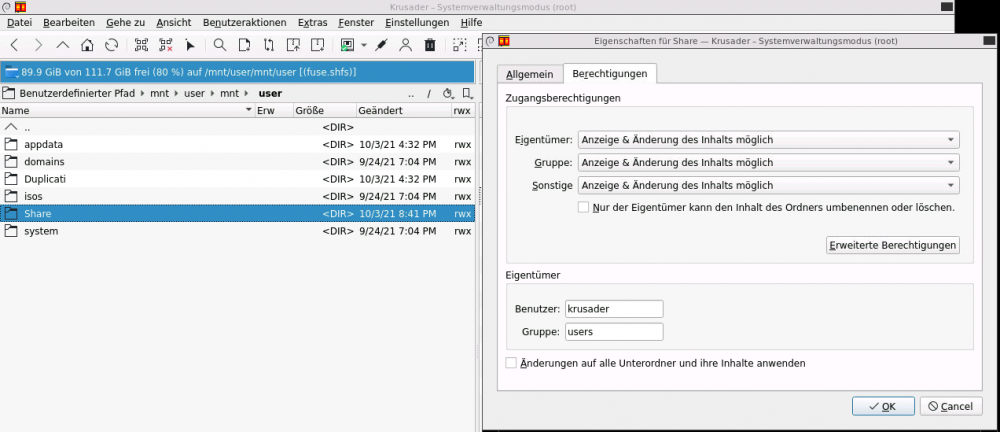Go up one directory using the toolbar icon
The image size is (1000, 432).
[x=62, y=45]
